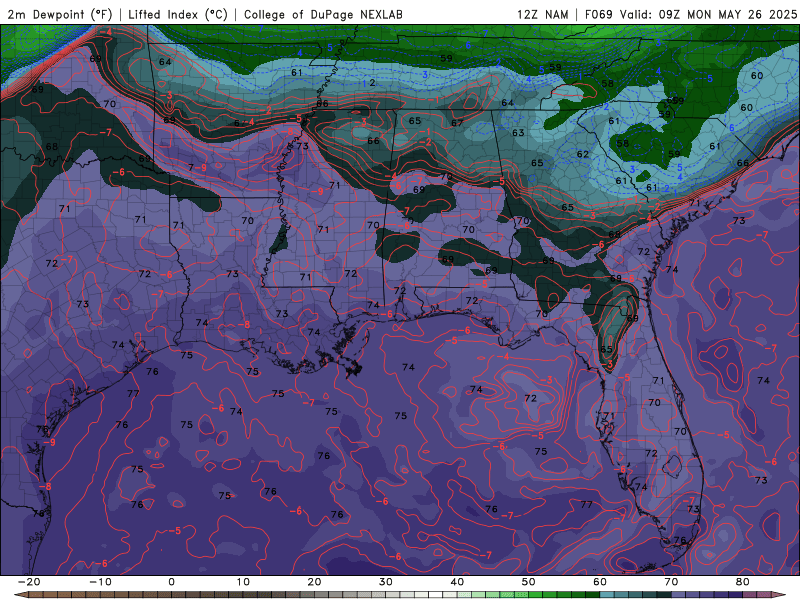Click the dewpoint value 62 on map

click(x=583, y=154)
